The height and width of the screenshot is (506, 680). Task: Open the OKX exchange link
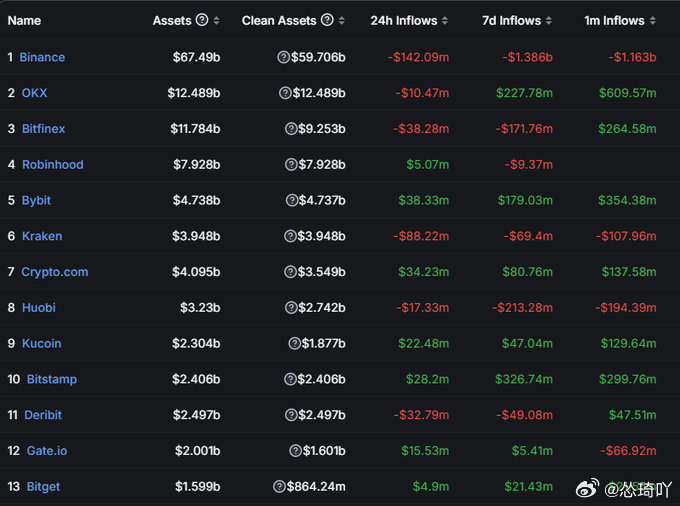click(34, 93)
